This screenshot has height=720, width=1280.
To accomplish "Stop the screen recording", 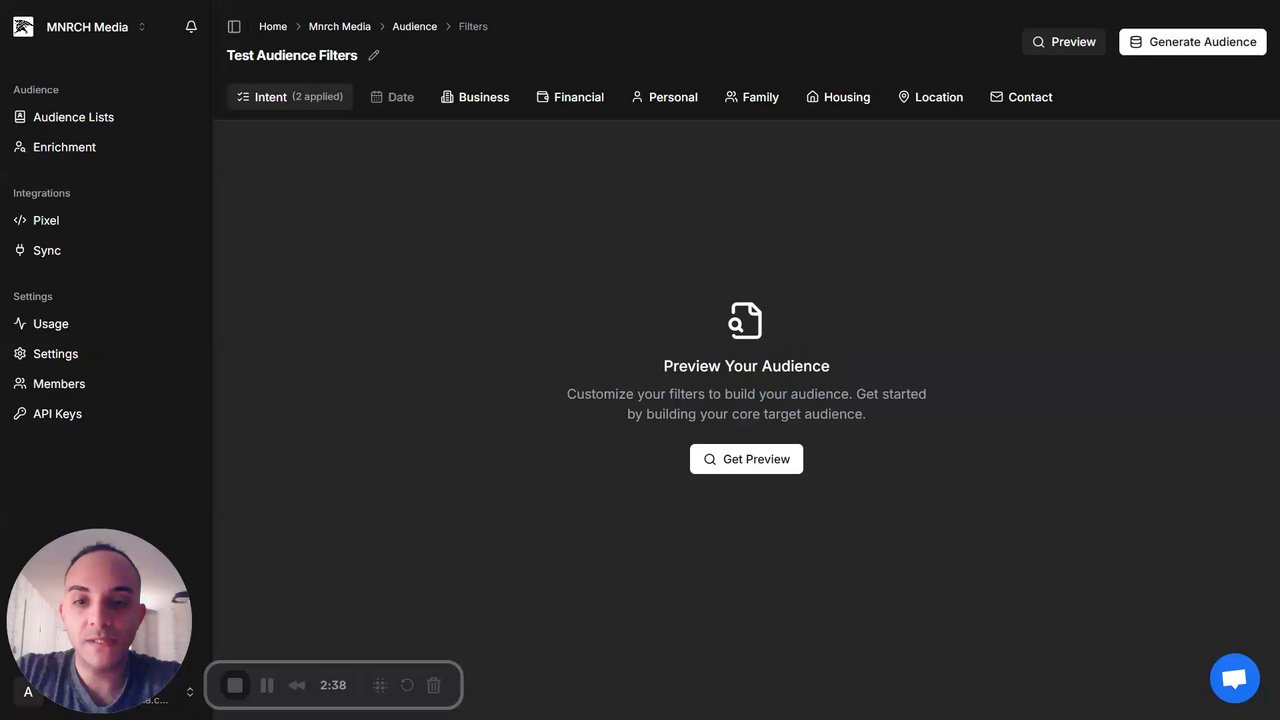I will click(x=235, y=685).
